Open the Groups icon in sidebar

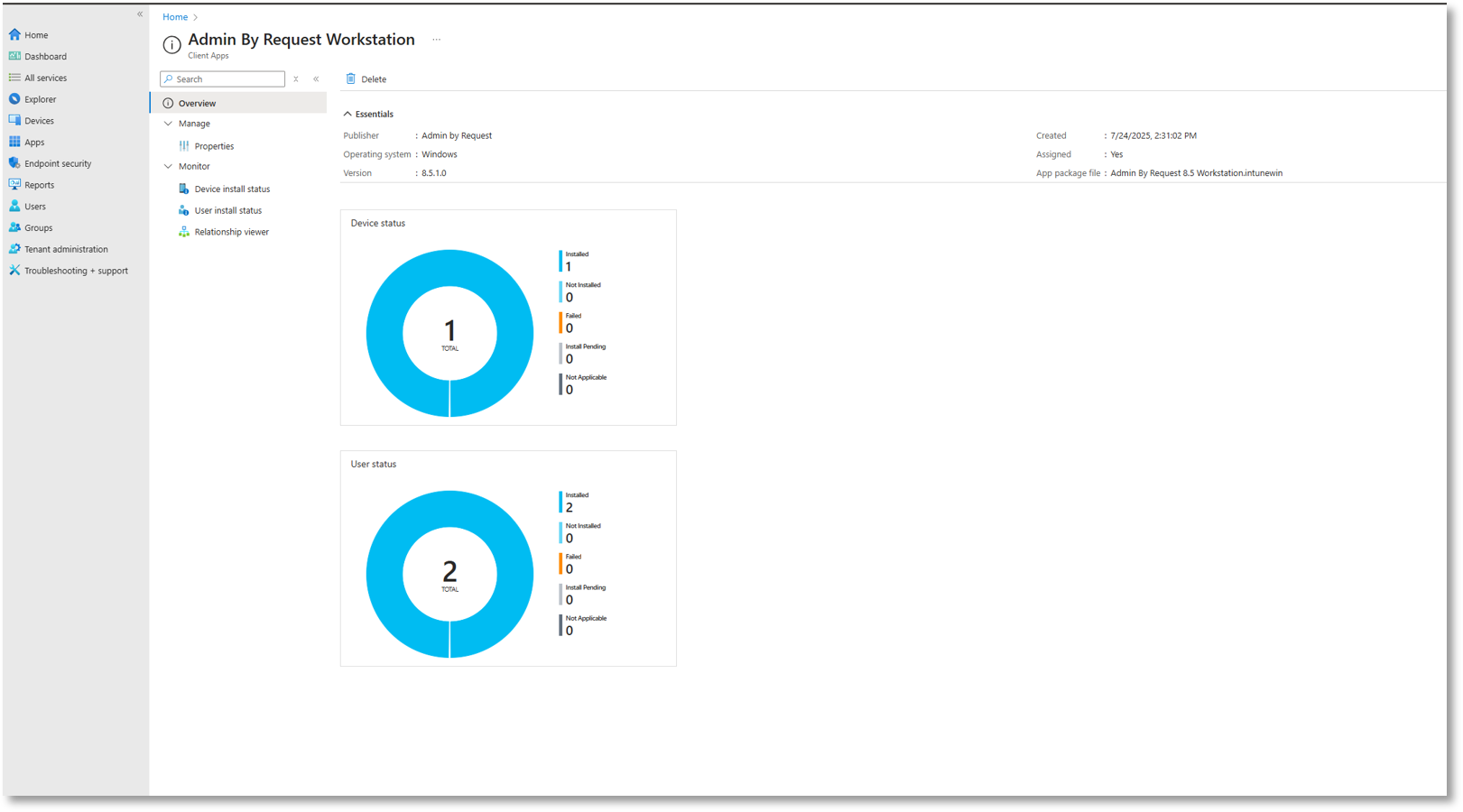pos(14,227)
